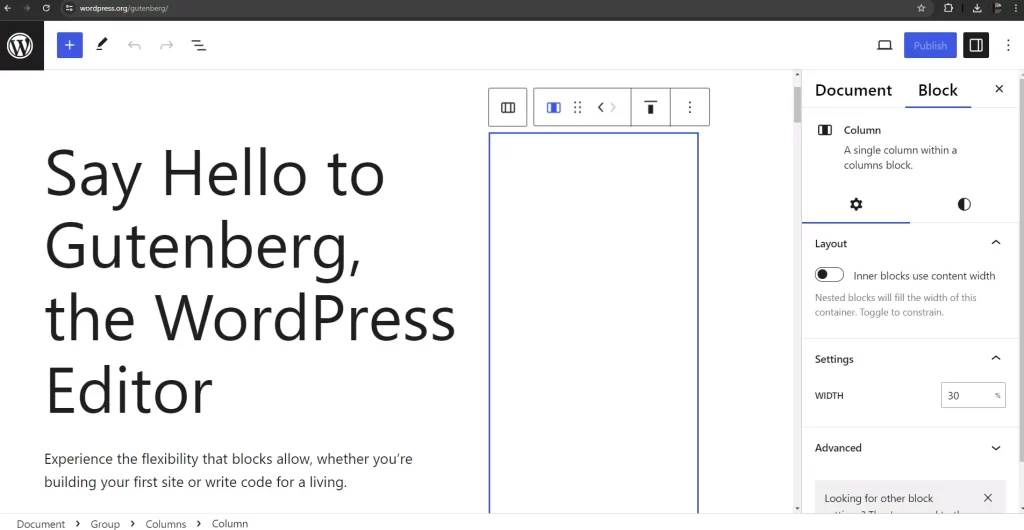Bookmark this page with star icon

921,8
